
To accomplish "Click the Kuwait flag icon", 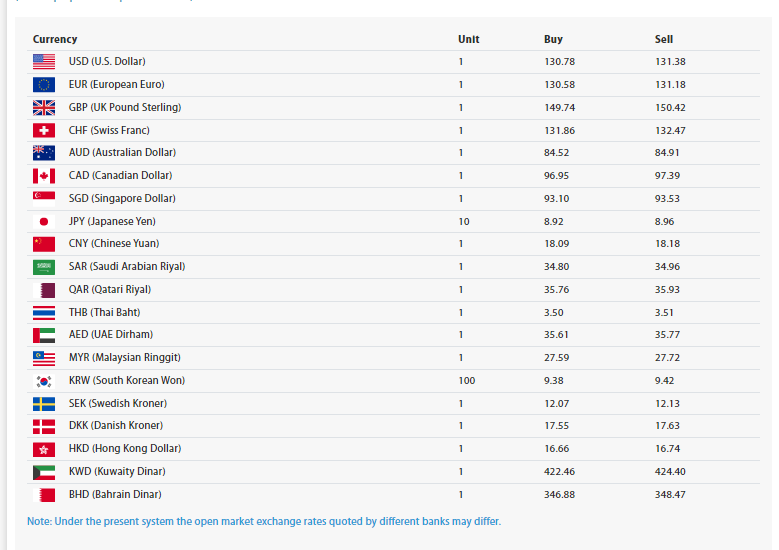I will [44, 472].
